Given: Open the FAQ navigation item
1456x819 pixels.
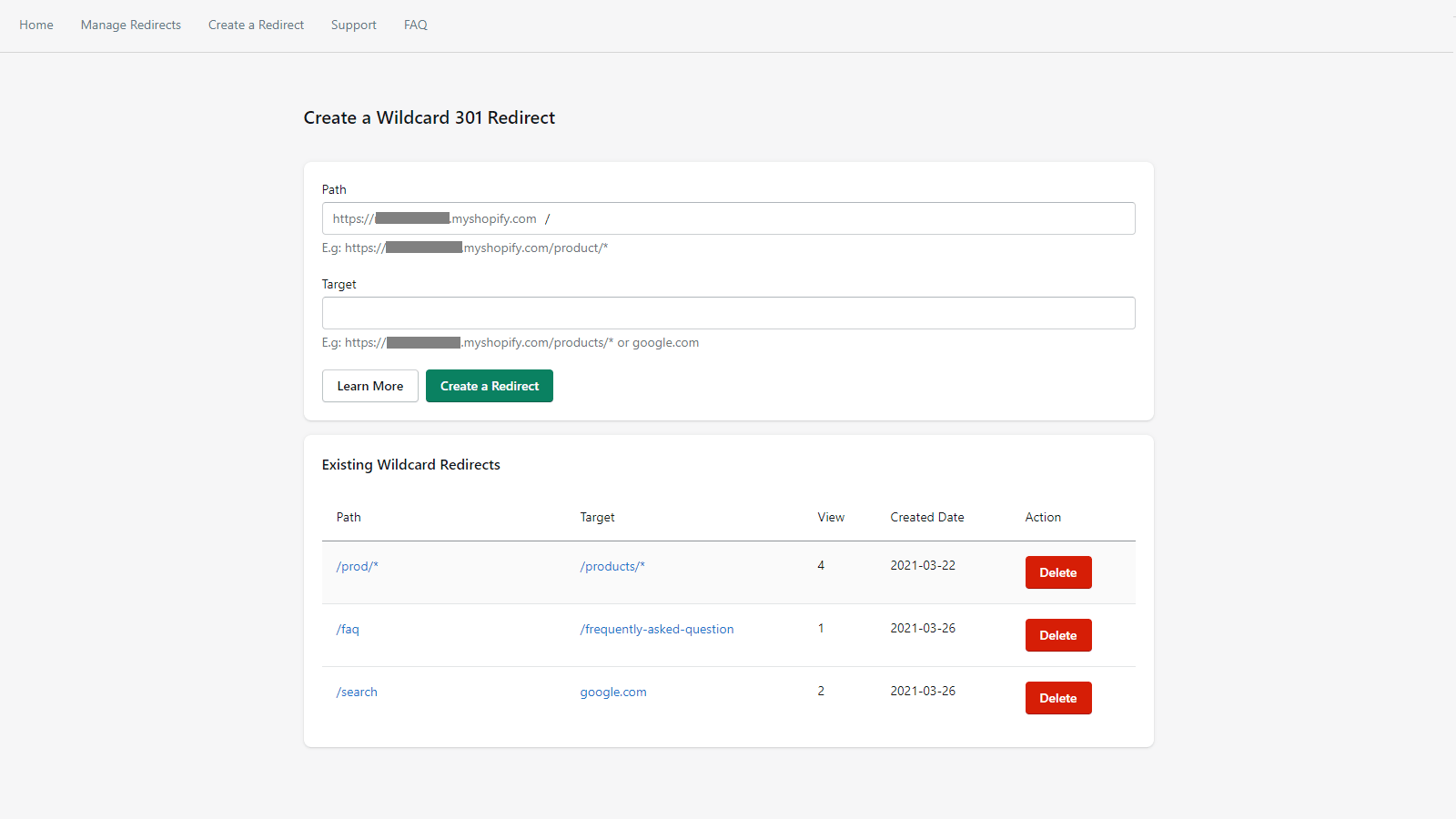Looking at the screenshot, I should (x=416, y=25).
